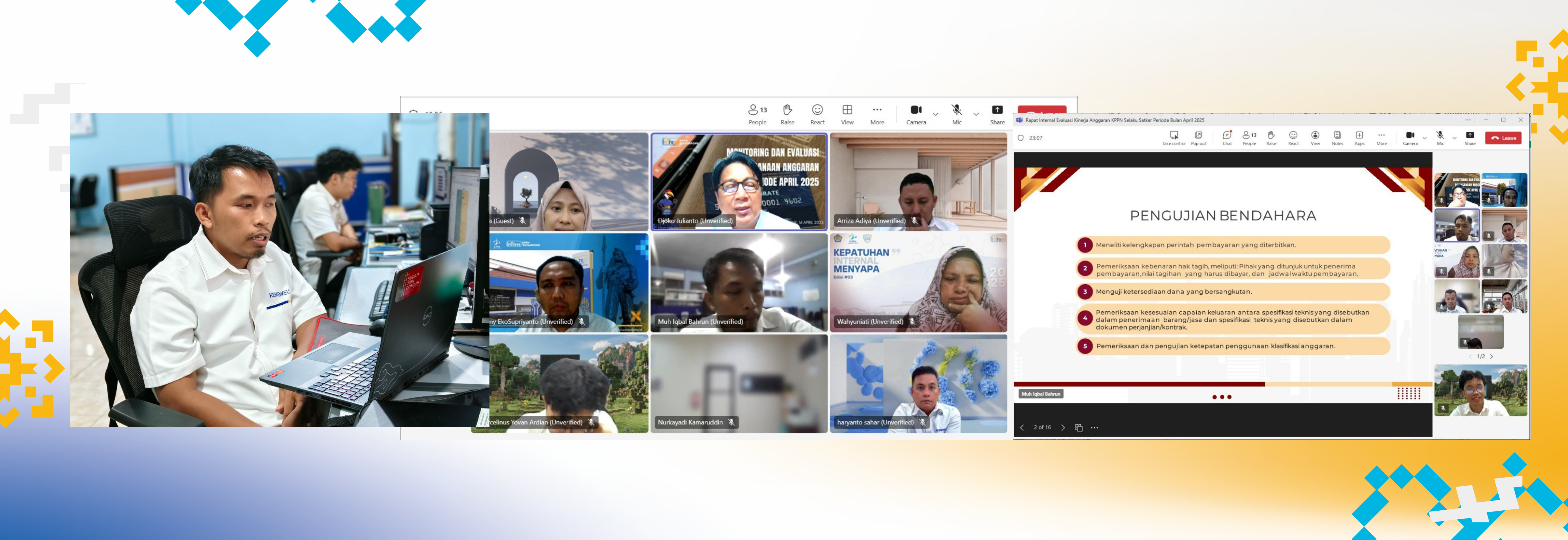Screen dimensions: 1568x540
Task: Open title bar ellipsis menu of presentation window
Action: (x=1468, y=120)
